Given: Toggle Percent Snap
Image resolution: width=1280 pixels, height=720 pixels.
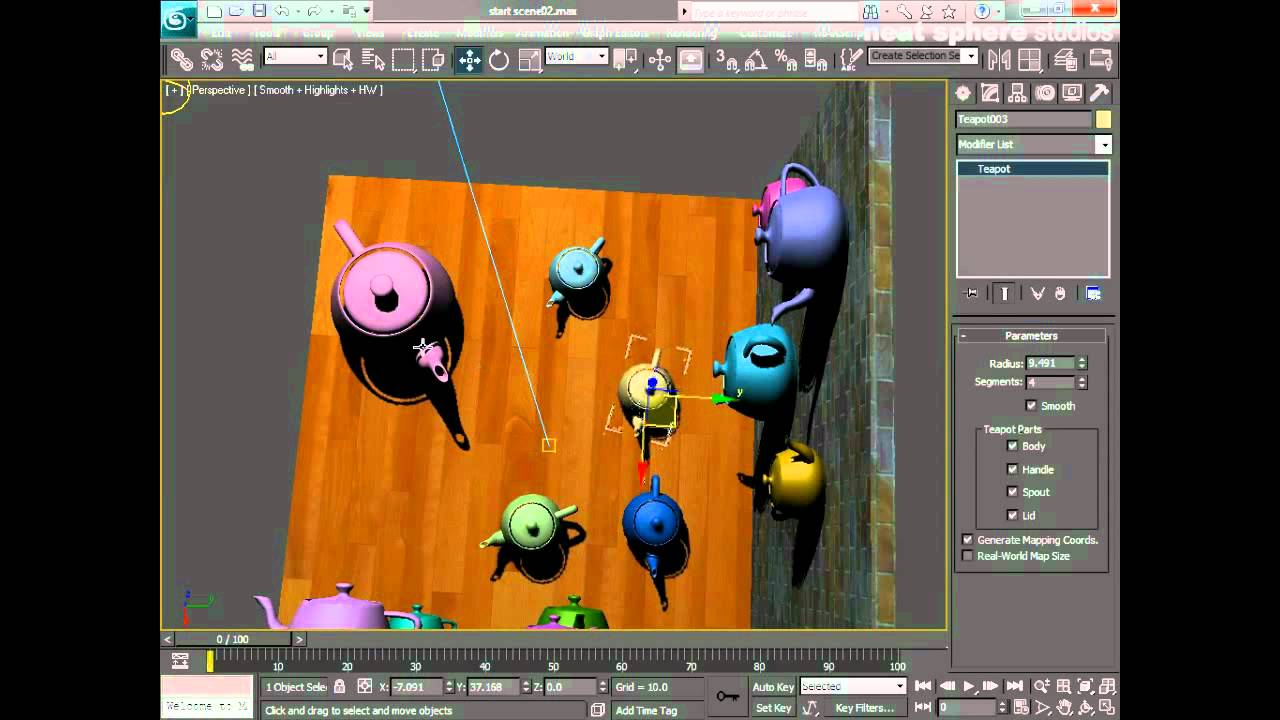Looking at the screenshot, I should (x=786, y=60).
